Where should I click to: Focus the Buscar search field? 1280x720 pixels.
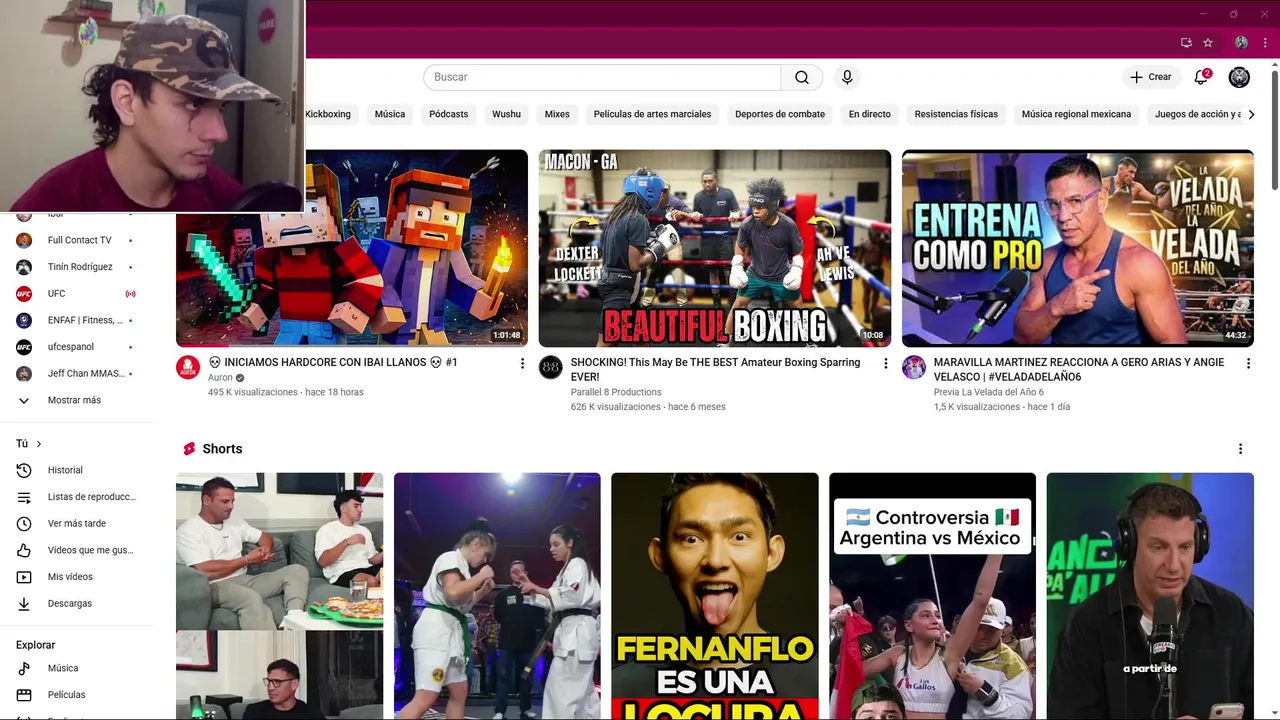coord(602,77)
